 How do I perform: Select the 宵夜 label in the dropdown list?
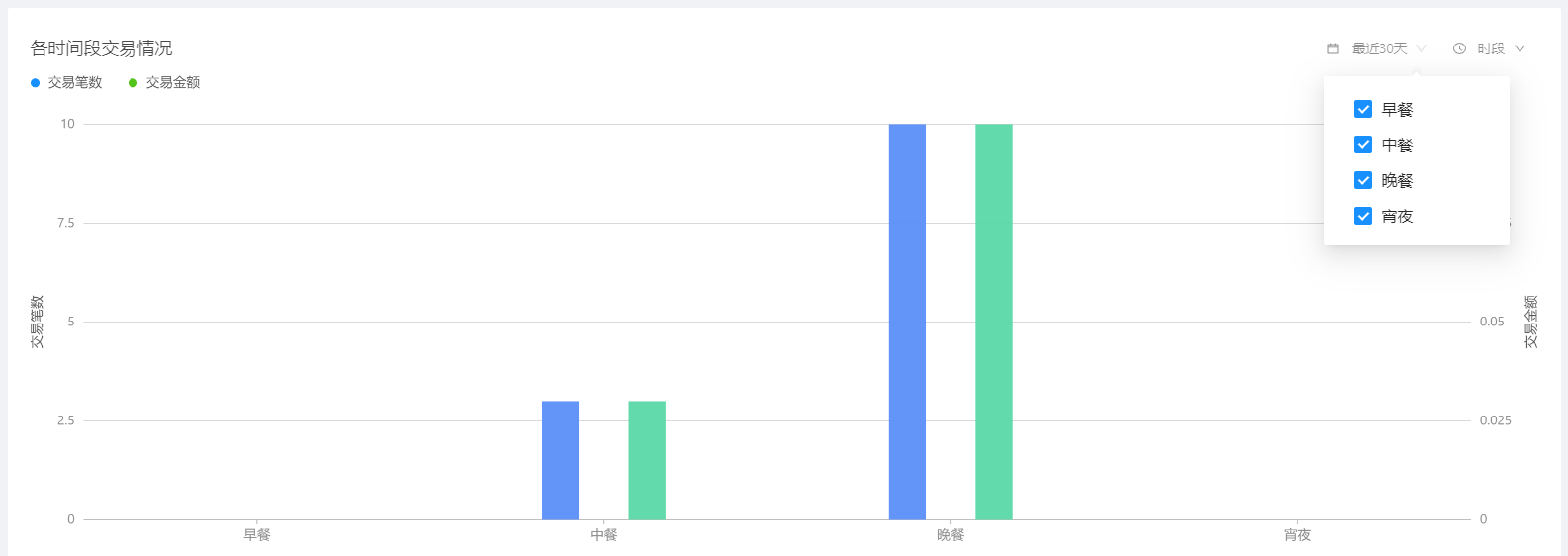(x=1397, y=217)
